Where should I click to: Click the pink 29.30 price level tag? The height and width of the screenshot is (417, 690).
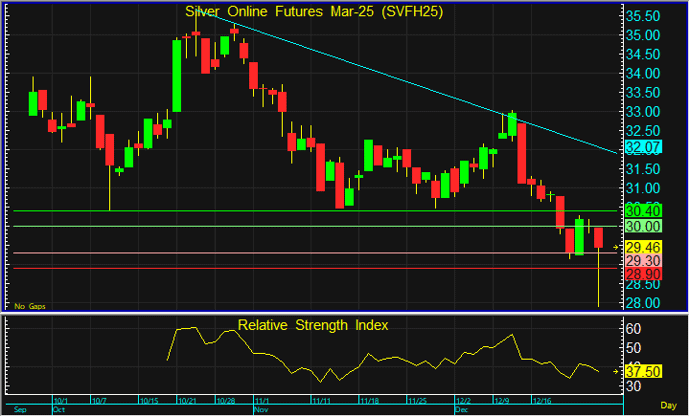click(x=642, y=259)
